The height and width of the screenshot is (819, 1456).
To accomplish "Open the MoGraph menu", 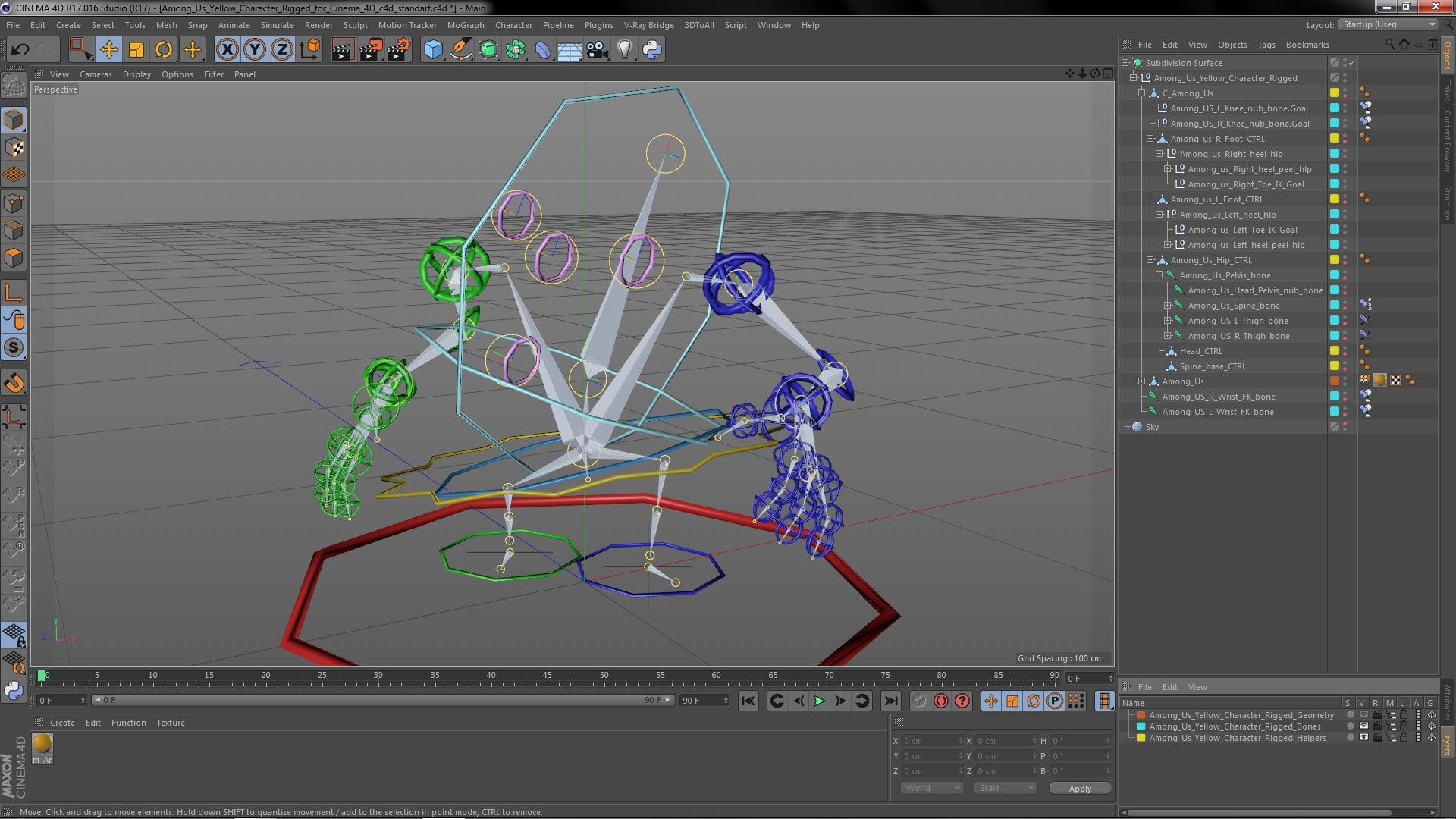I will click(466, 25).
